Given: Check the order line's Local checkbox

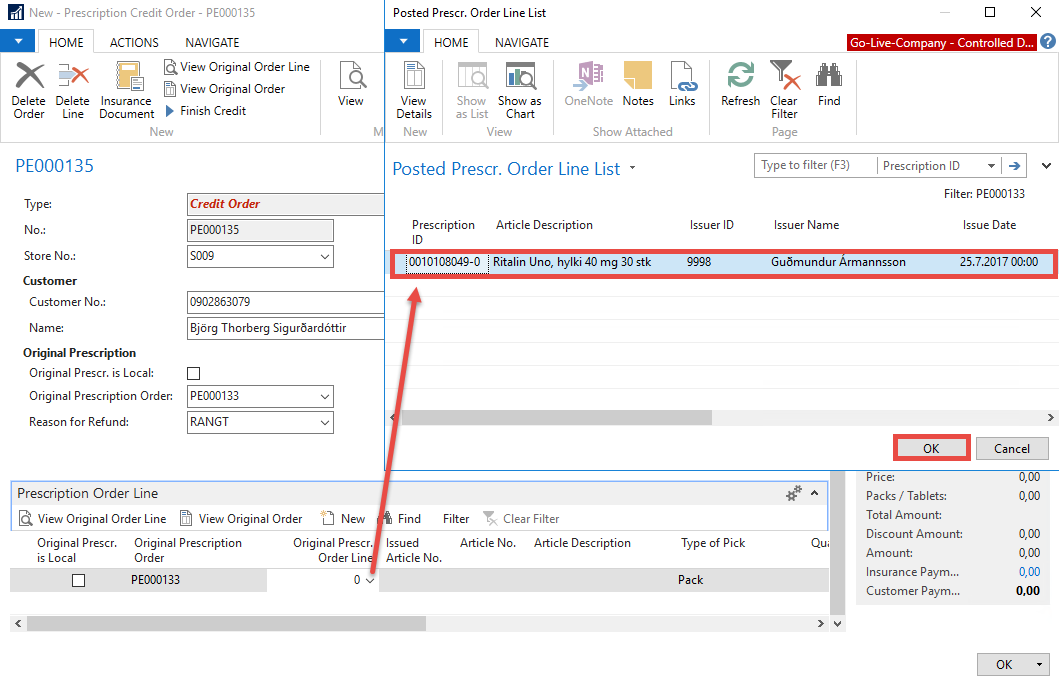Looking at the screenshot, I should point(78,580).
